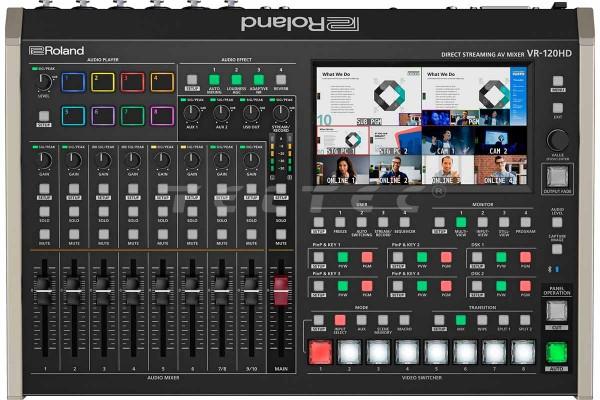This screenshot has width=600, height=400.
Task: Toggle Auto Mixing audio effect 1
Action: pyautogui.click(x=213, y=80)
